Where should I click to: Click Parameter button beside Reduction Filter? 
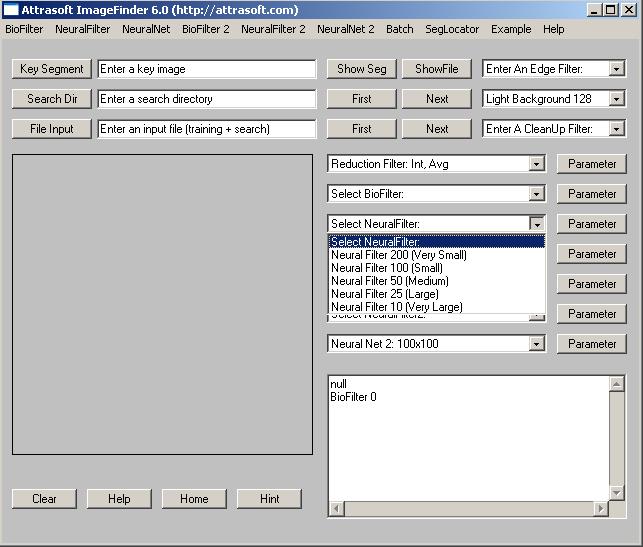click(592, 164)
